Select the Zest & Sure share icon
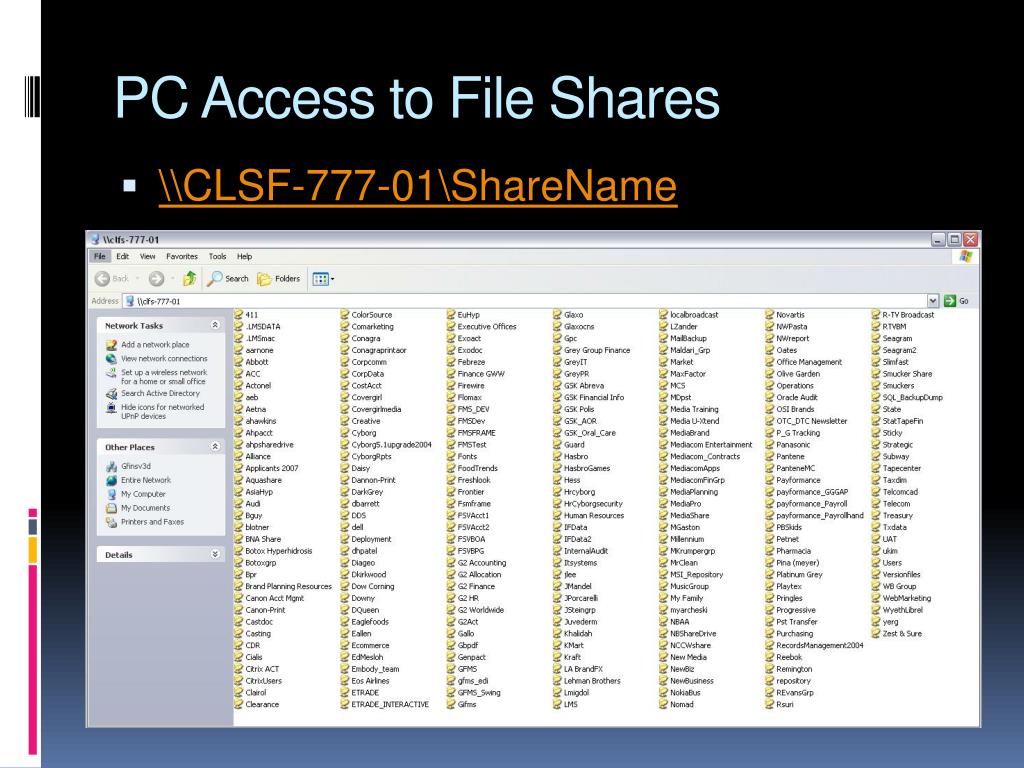This screenshot has height=768, width=1024. 876,633
